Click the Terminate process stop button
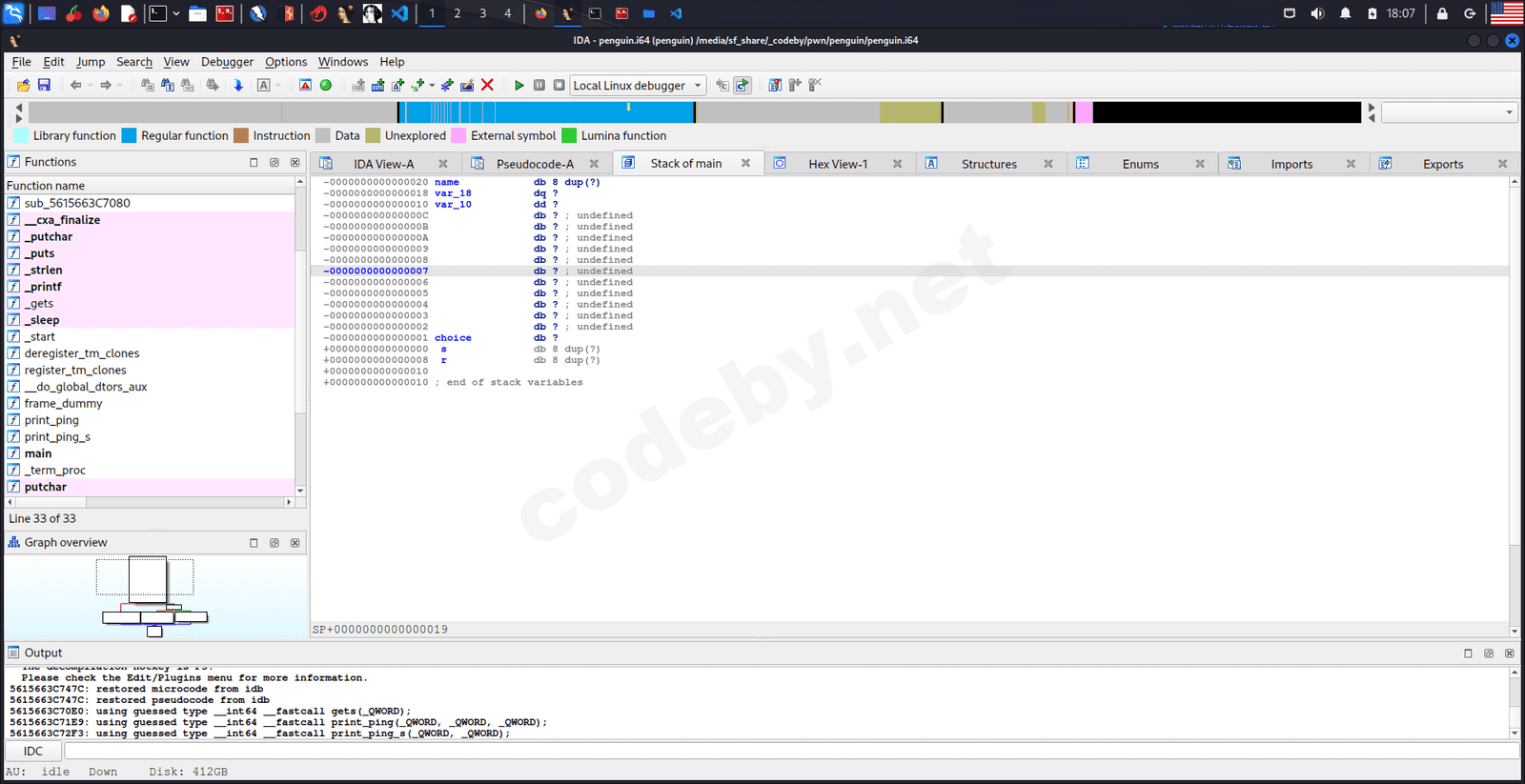The width and height of the screenshot is (1525, 784). coord(559,86)
